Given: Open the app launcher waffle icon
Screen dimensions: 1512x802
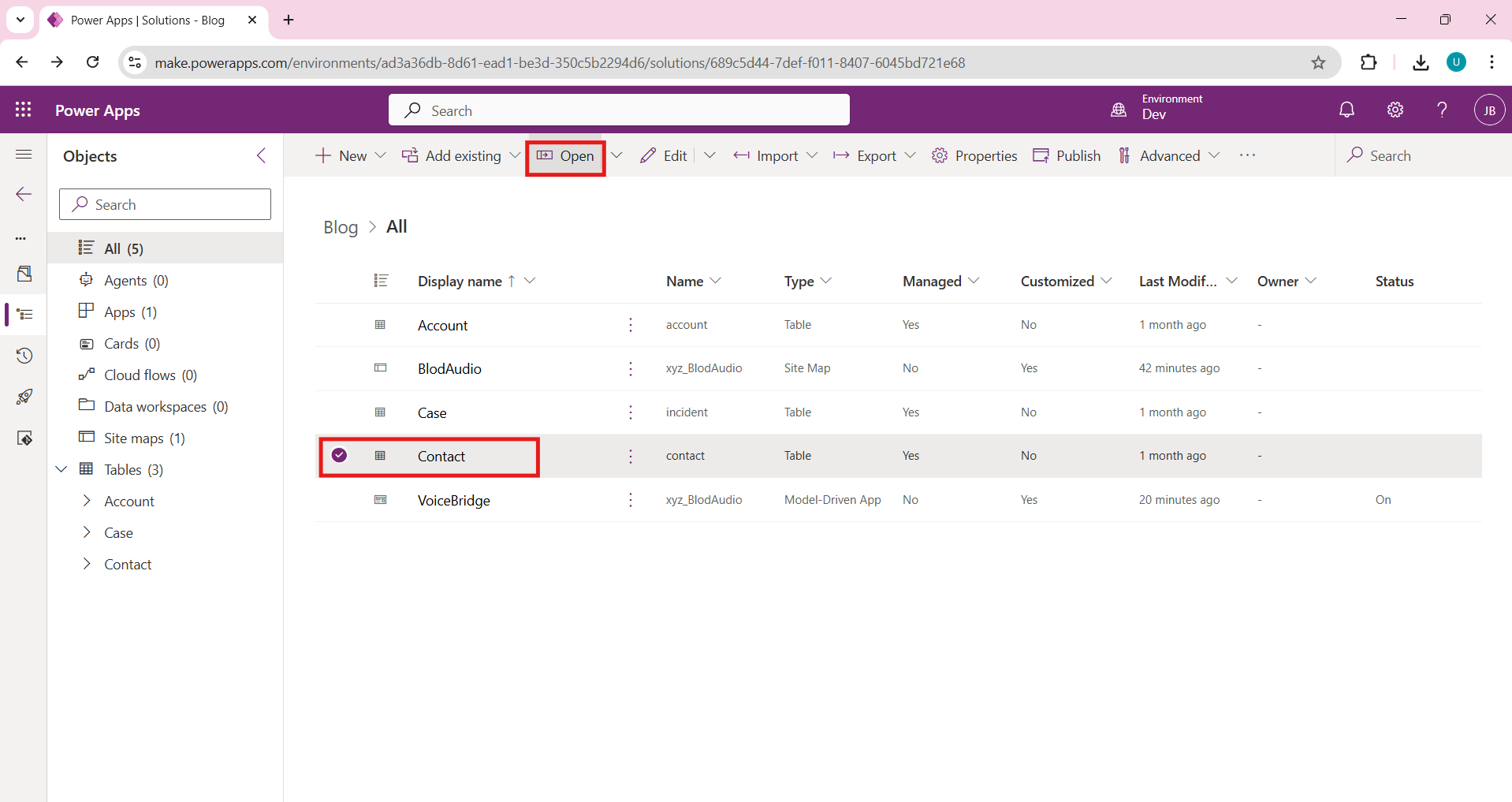Looking at the screenshot, I should click(23, 110).
